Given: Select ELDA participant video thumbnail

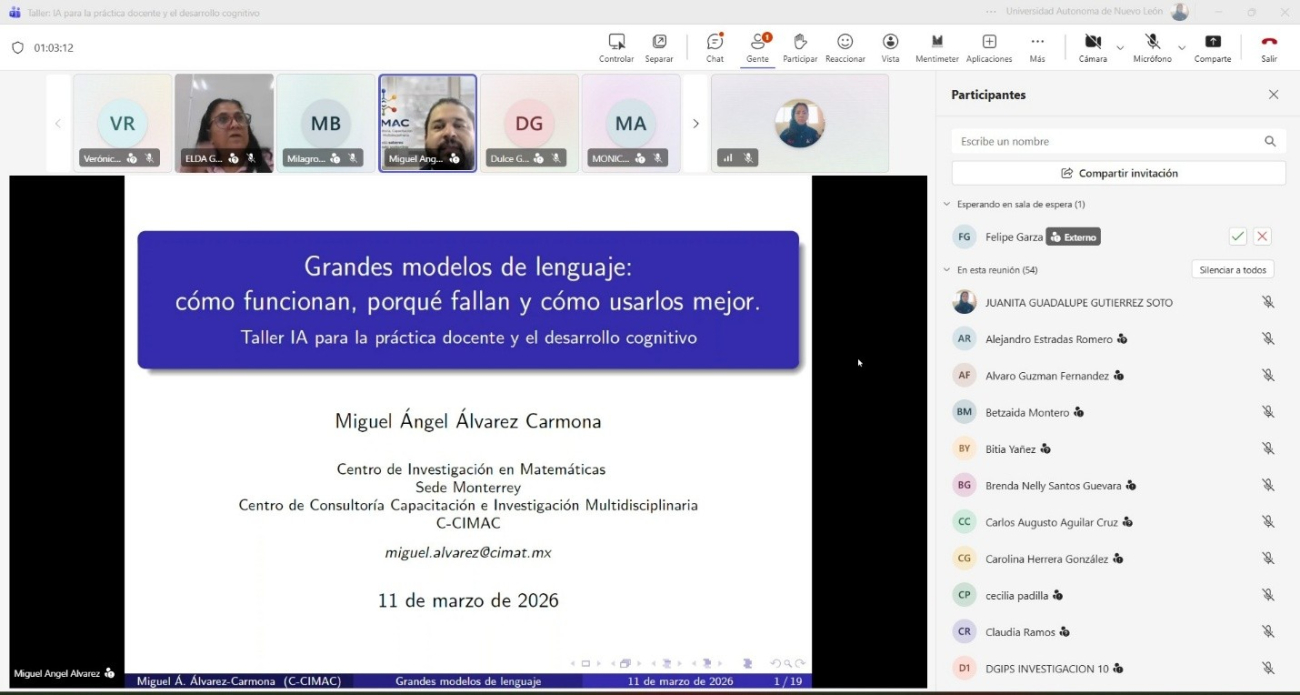Looking at the screenshot, I should 224,122.
